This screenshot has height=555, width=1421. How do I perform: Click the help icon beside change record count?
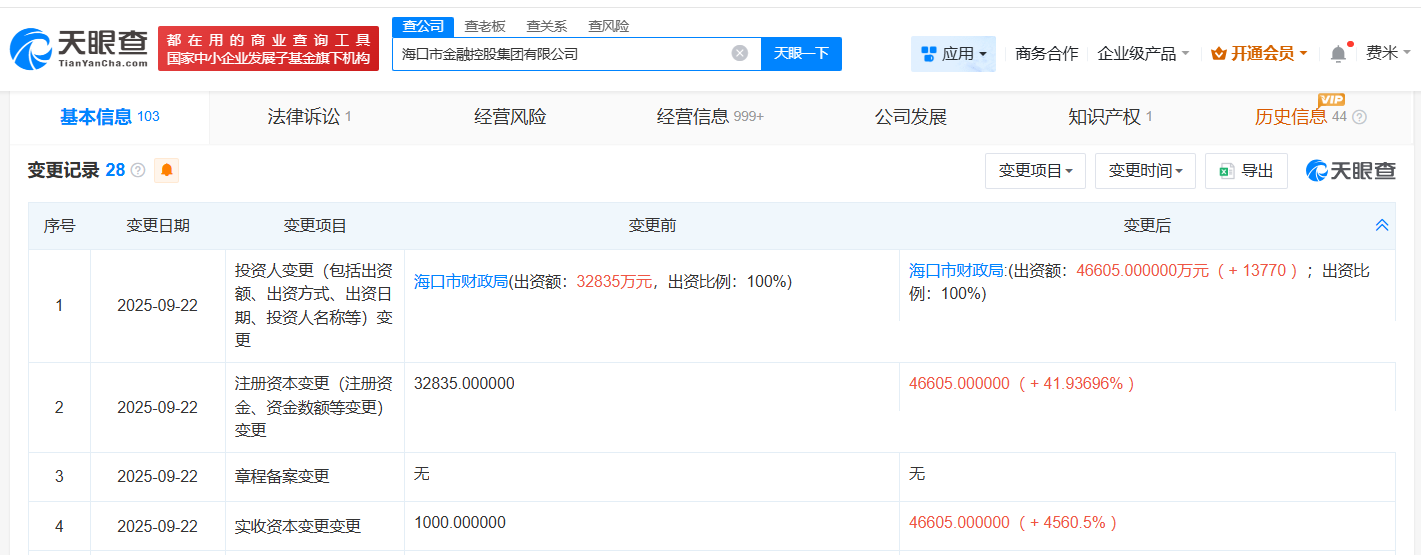tap(138, 171)
